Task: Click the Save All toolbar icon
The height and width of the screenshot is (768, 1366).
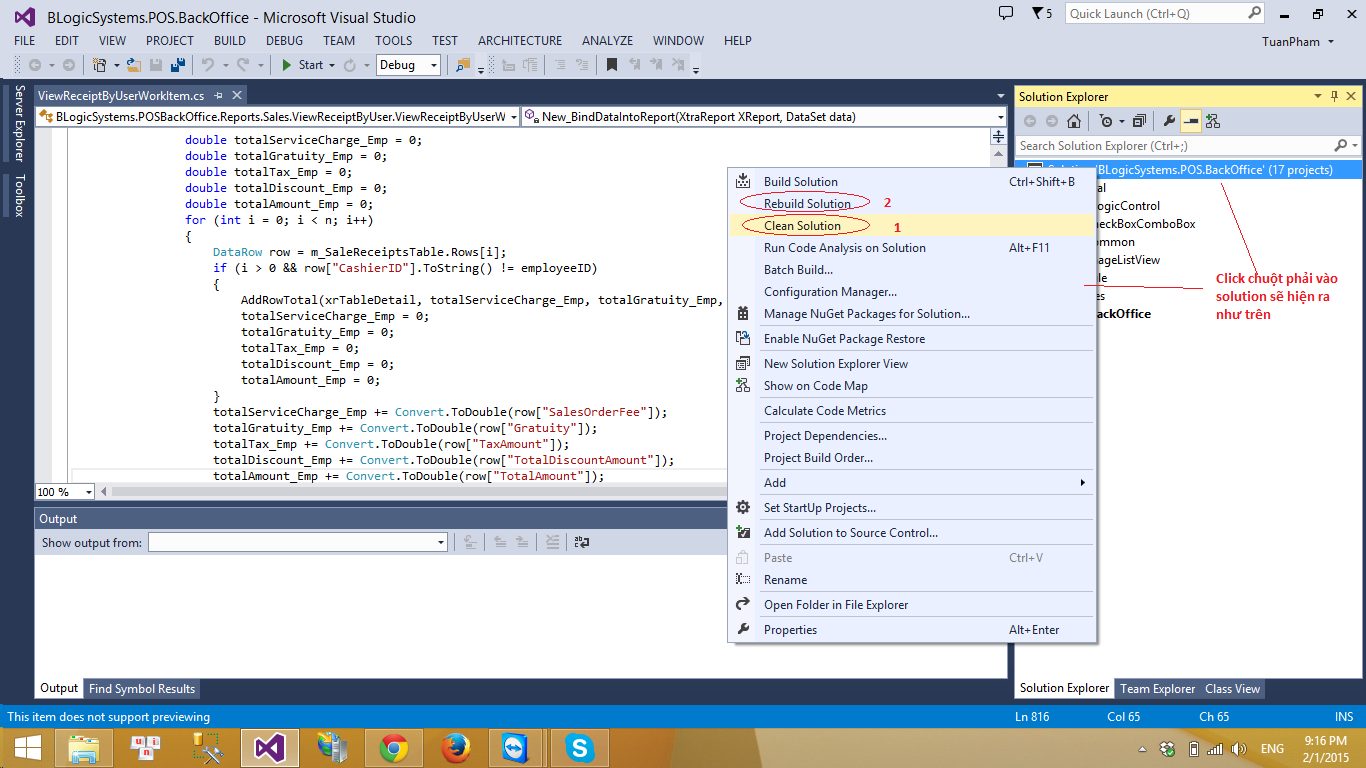Action: [178, 65]
